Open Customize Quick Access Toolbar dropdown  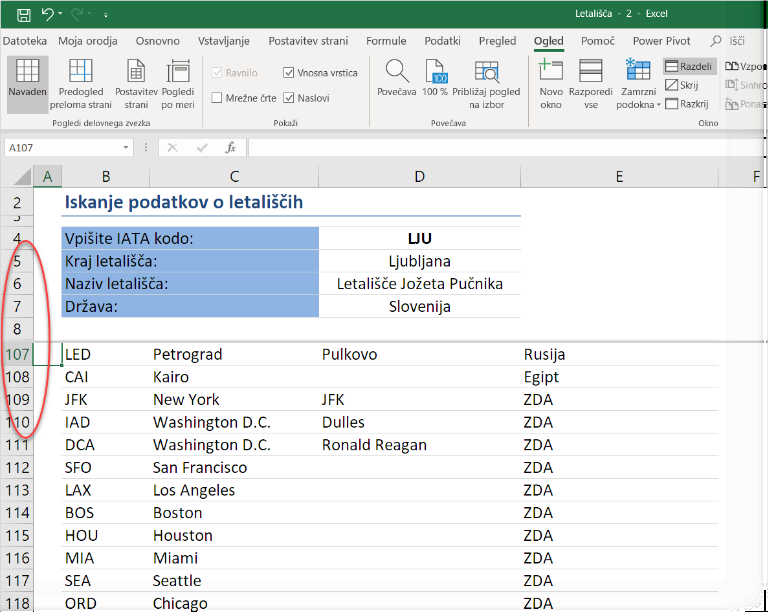[x=105, y=15]
